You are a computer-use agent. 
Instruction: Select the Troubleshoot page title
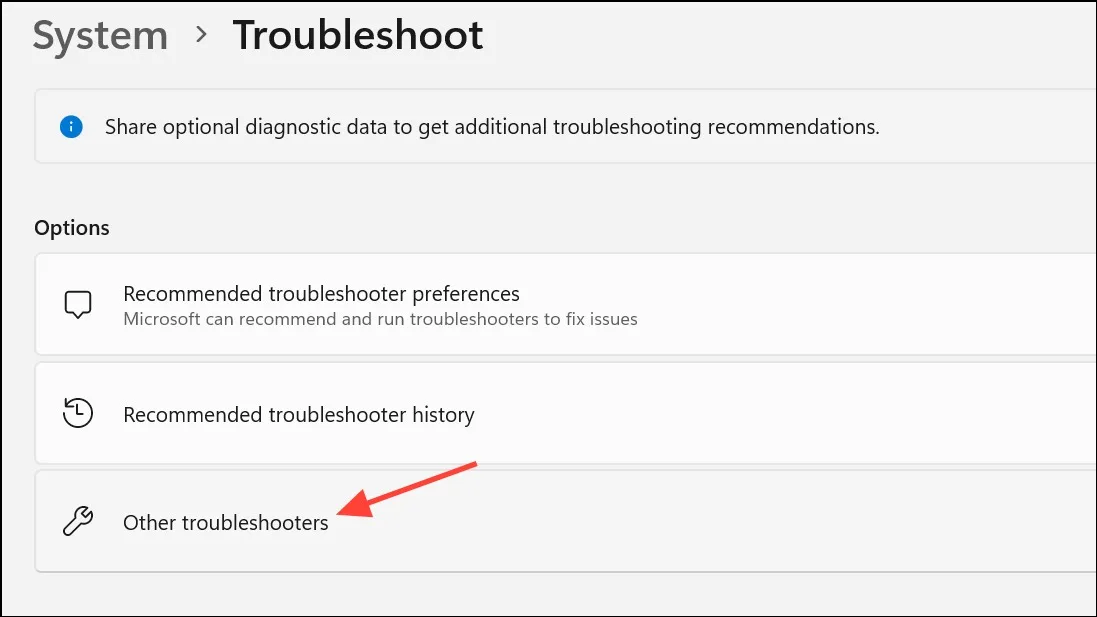click(358, 35)
